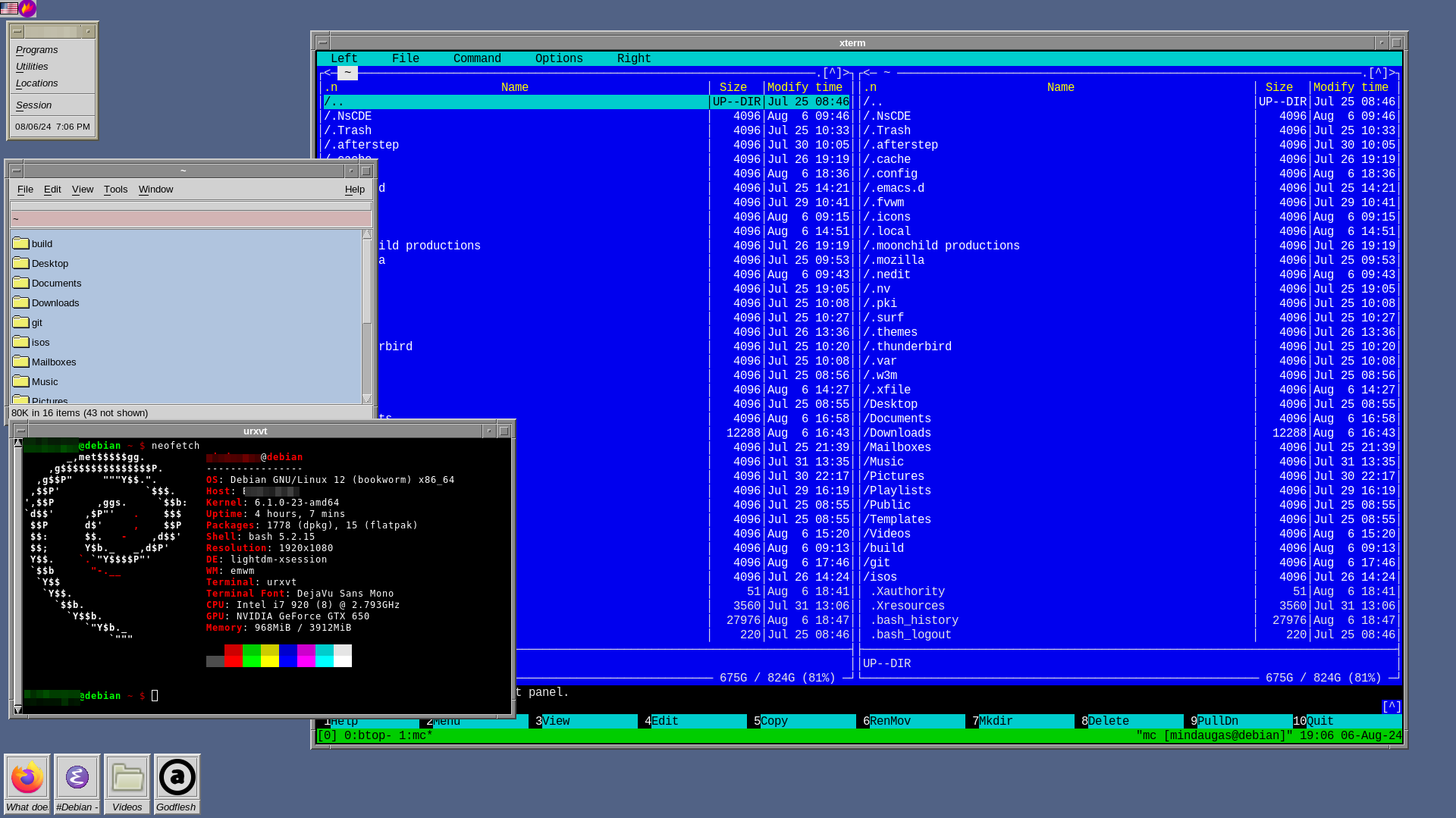Open Edit menu in the file manager
This screenshot has height=818, width=1456.
coord(52,189)
